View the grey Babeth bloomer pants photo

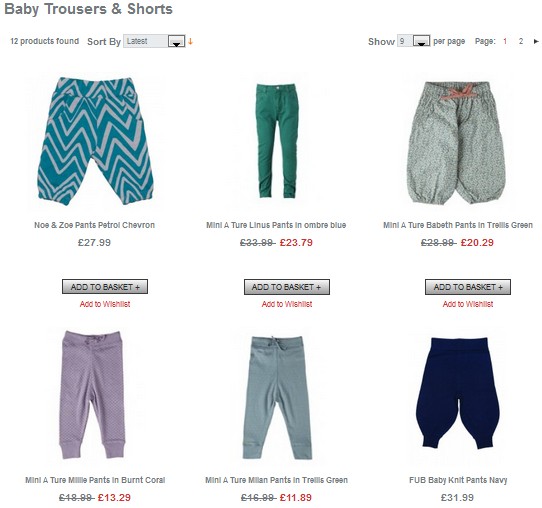(x=457, y=143)
